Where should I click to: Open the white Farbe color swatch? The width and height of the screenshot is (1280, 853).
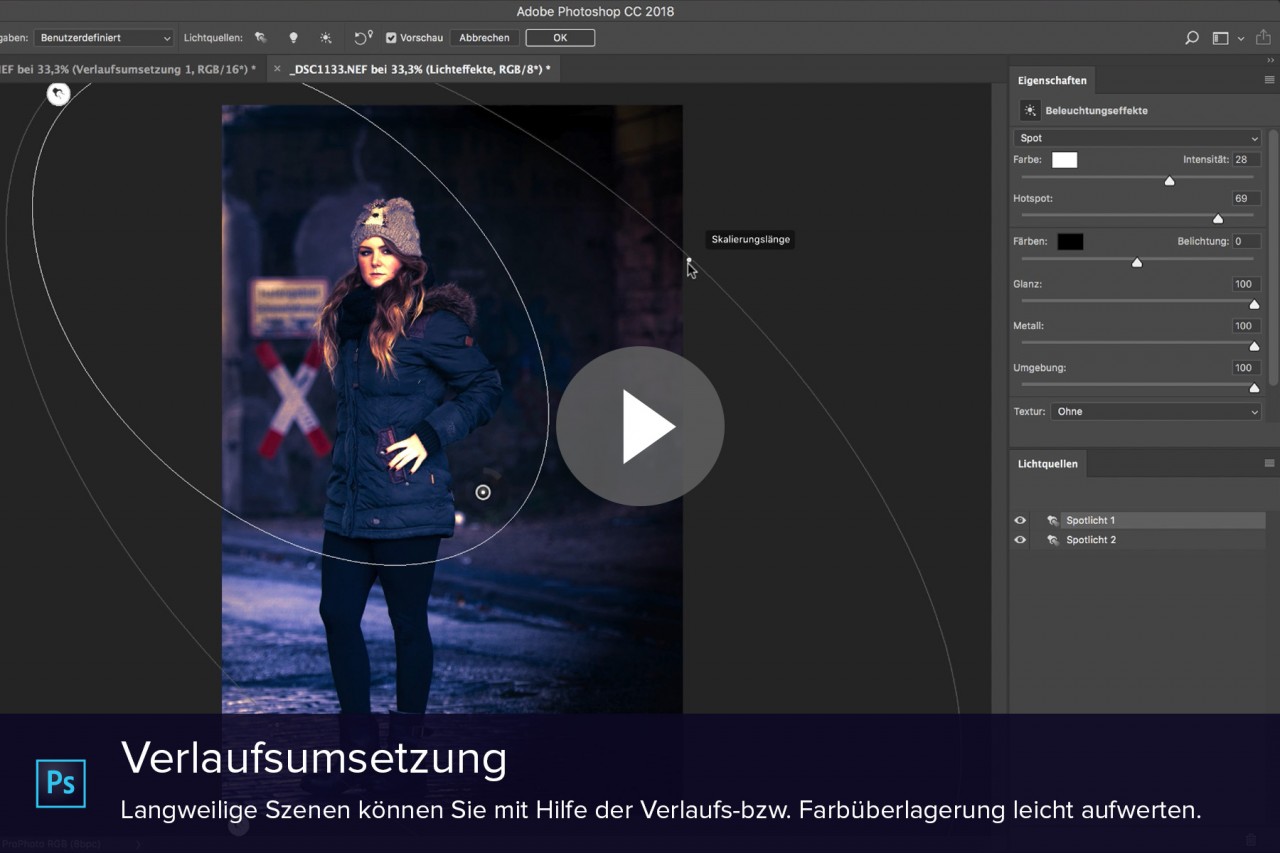pos(1064,159)
